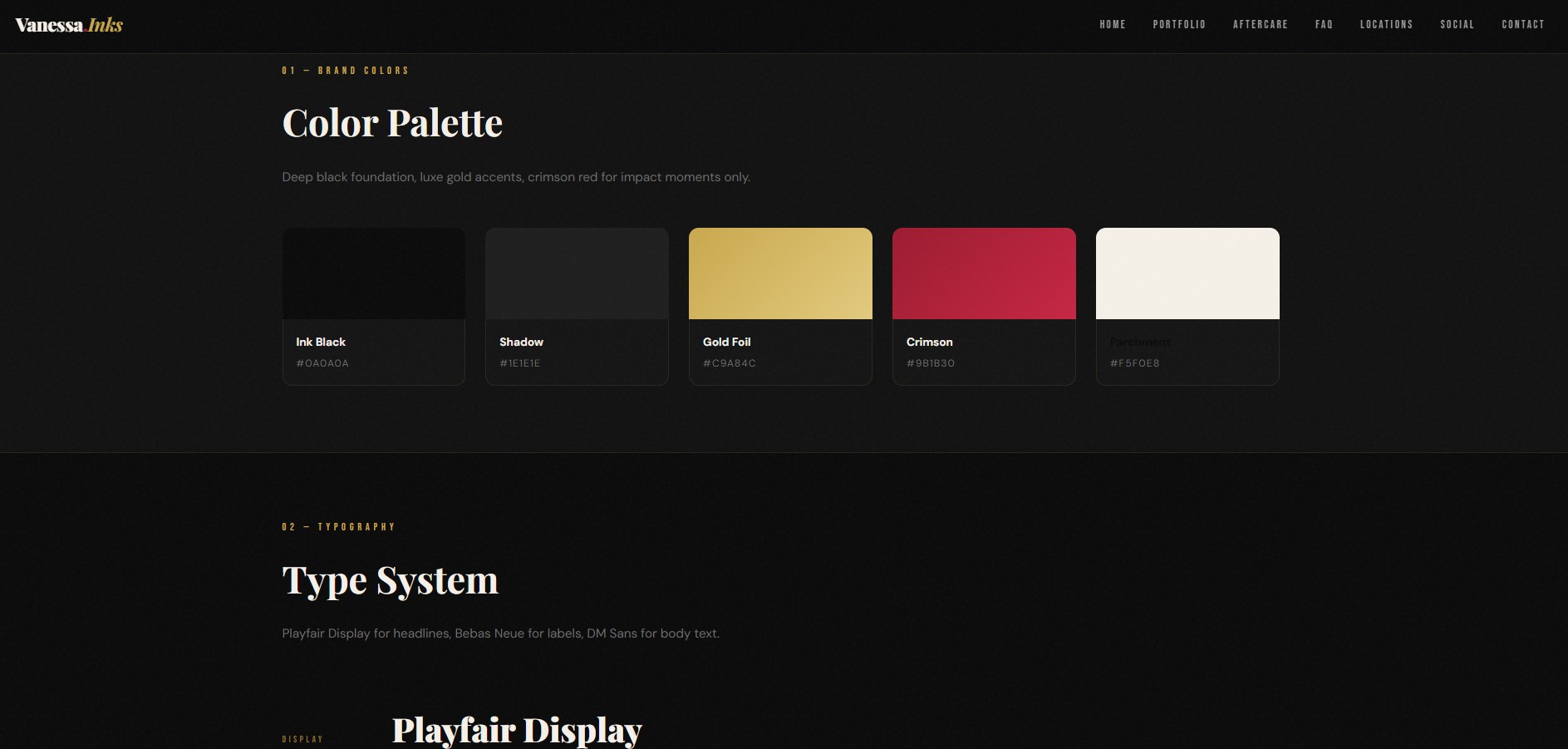
Task: Click the '02 — TYPOGRAPHY' section label
Action: 338,526
